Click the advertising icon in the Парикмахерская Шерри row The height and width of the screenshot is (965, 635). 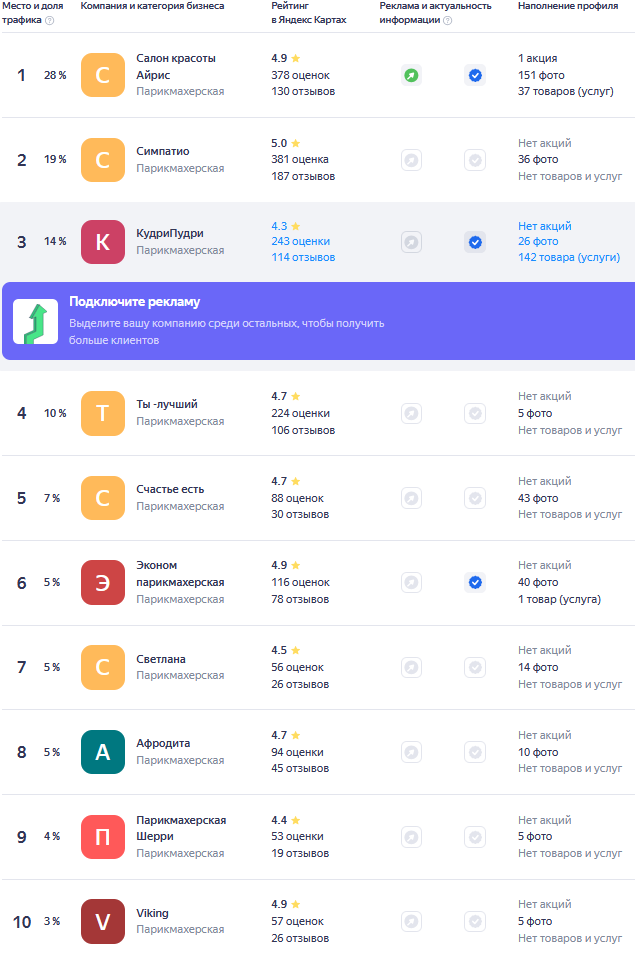coord(411,836)
